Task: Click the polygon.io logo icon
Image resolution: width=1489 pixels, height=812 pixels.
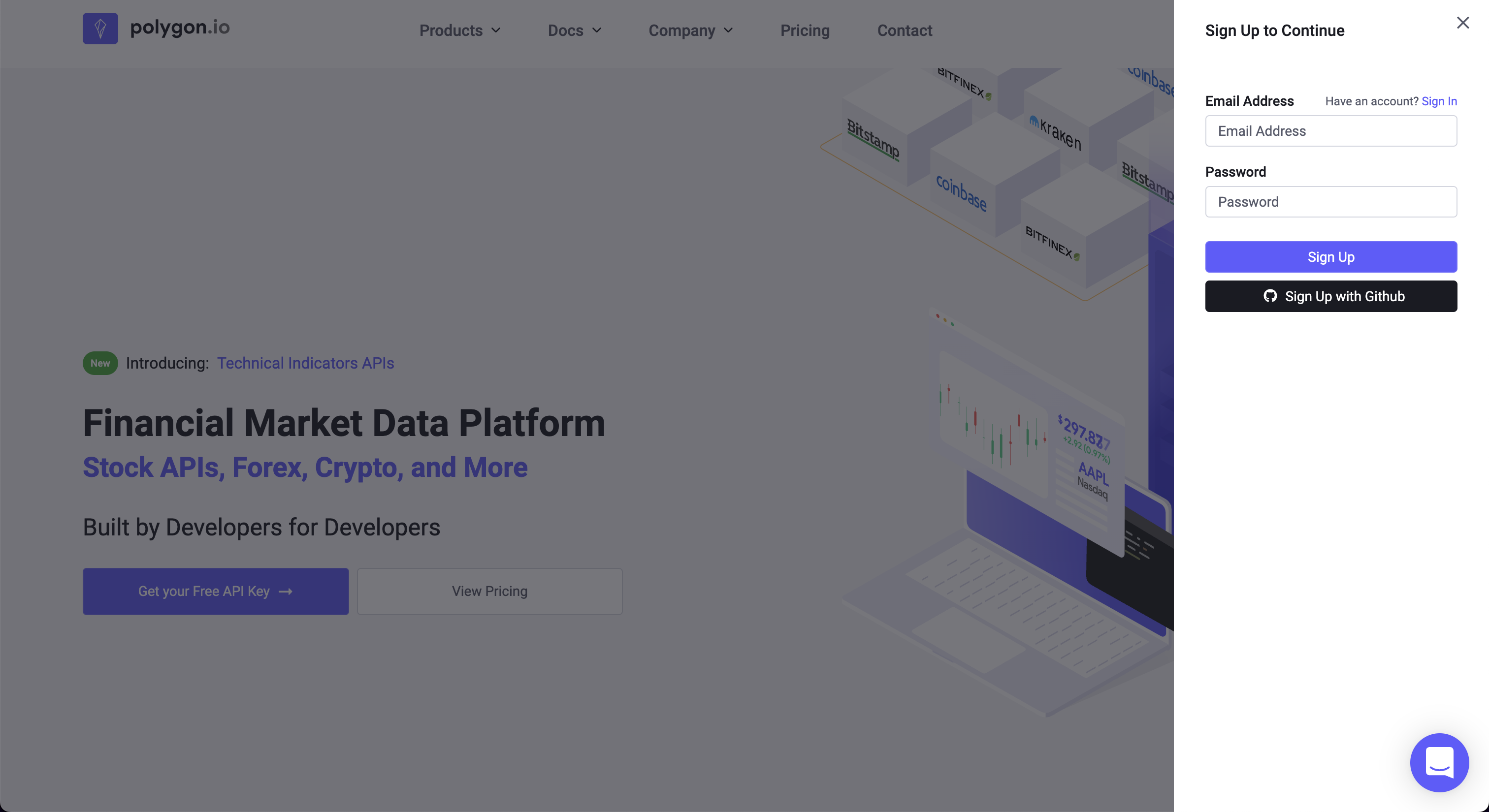Action: [x=100, y=29]
